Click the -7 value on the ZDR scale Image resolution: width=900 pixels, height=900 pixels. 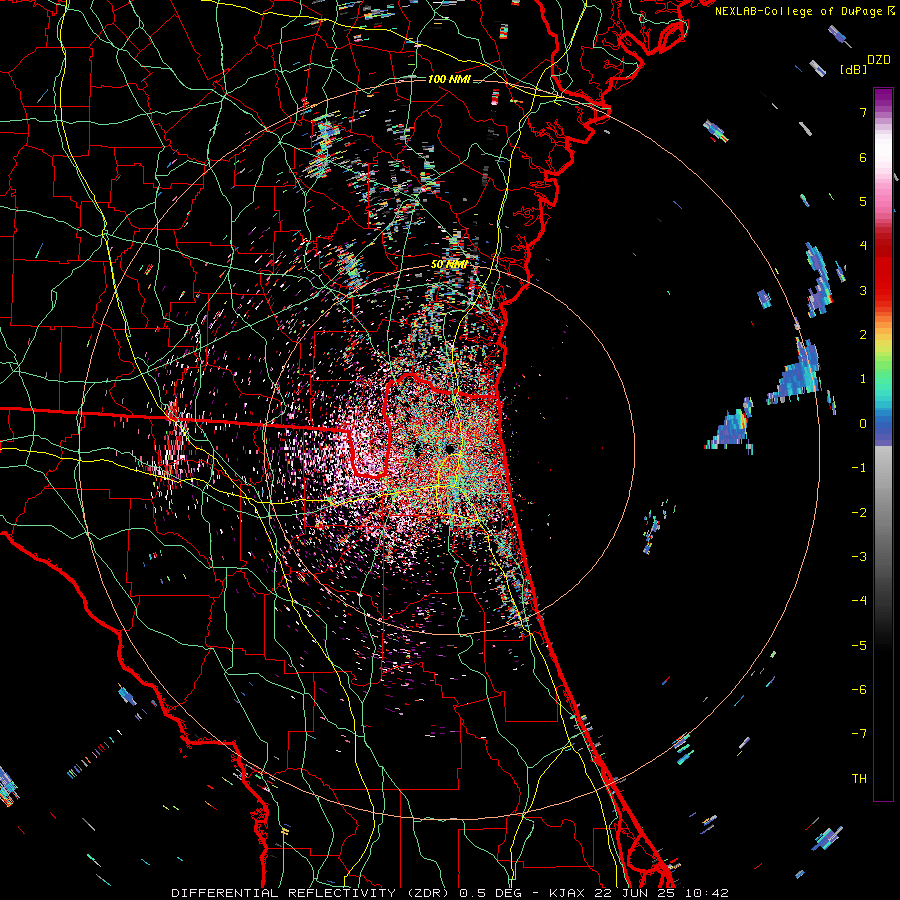859,734
